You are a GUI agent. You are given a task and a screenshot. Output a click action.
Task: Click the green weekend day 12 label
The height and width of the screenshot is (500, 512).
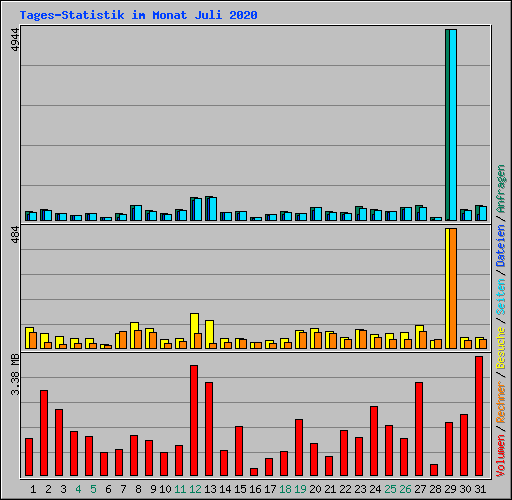click(x=195, y=489)
